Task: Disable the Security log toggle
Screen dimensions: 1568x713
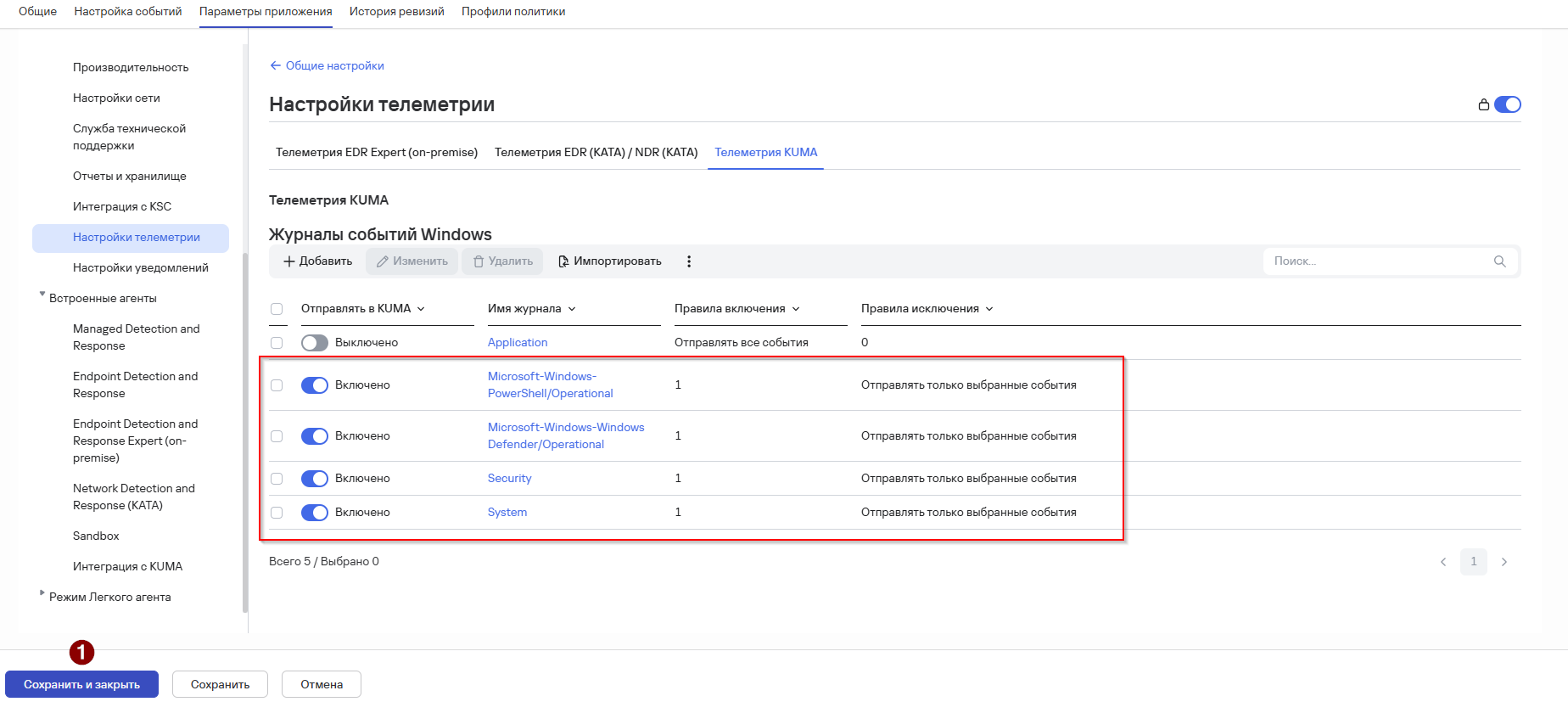Action: pyautogui.click(x=315, y=479)
